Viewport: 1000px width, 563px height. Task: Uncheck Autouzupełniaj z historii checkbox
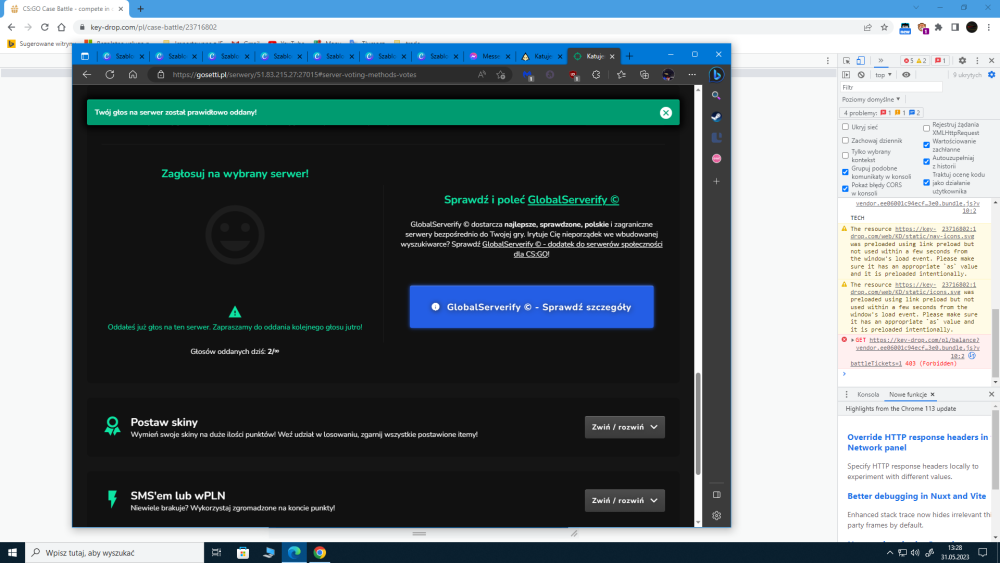[926, 161]
